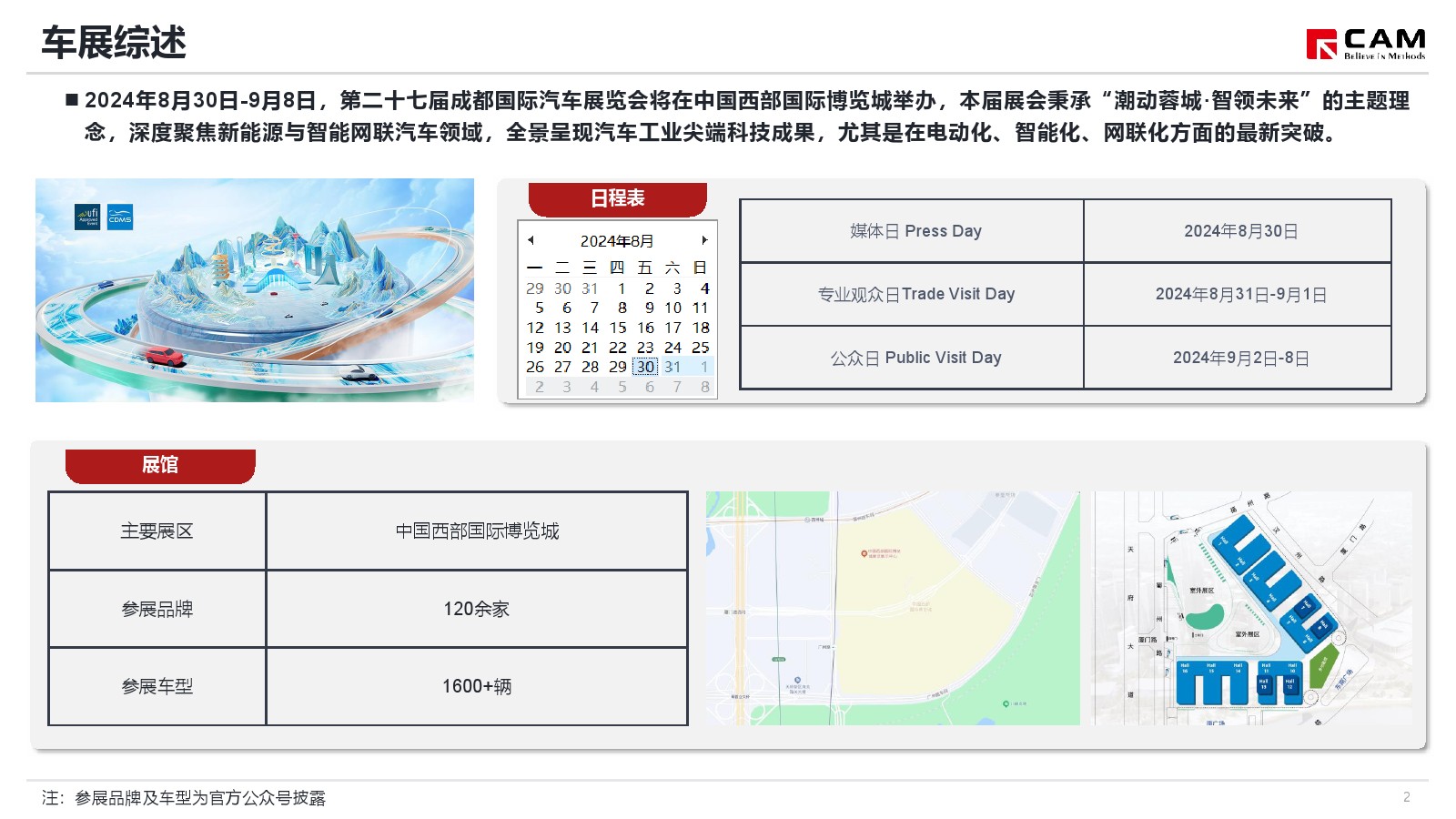This screenshot has width=1456, height=819.
Task: Select the 1600+辆 vehicle count cell
Action: pyautogui.click(x=476, y=686)
